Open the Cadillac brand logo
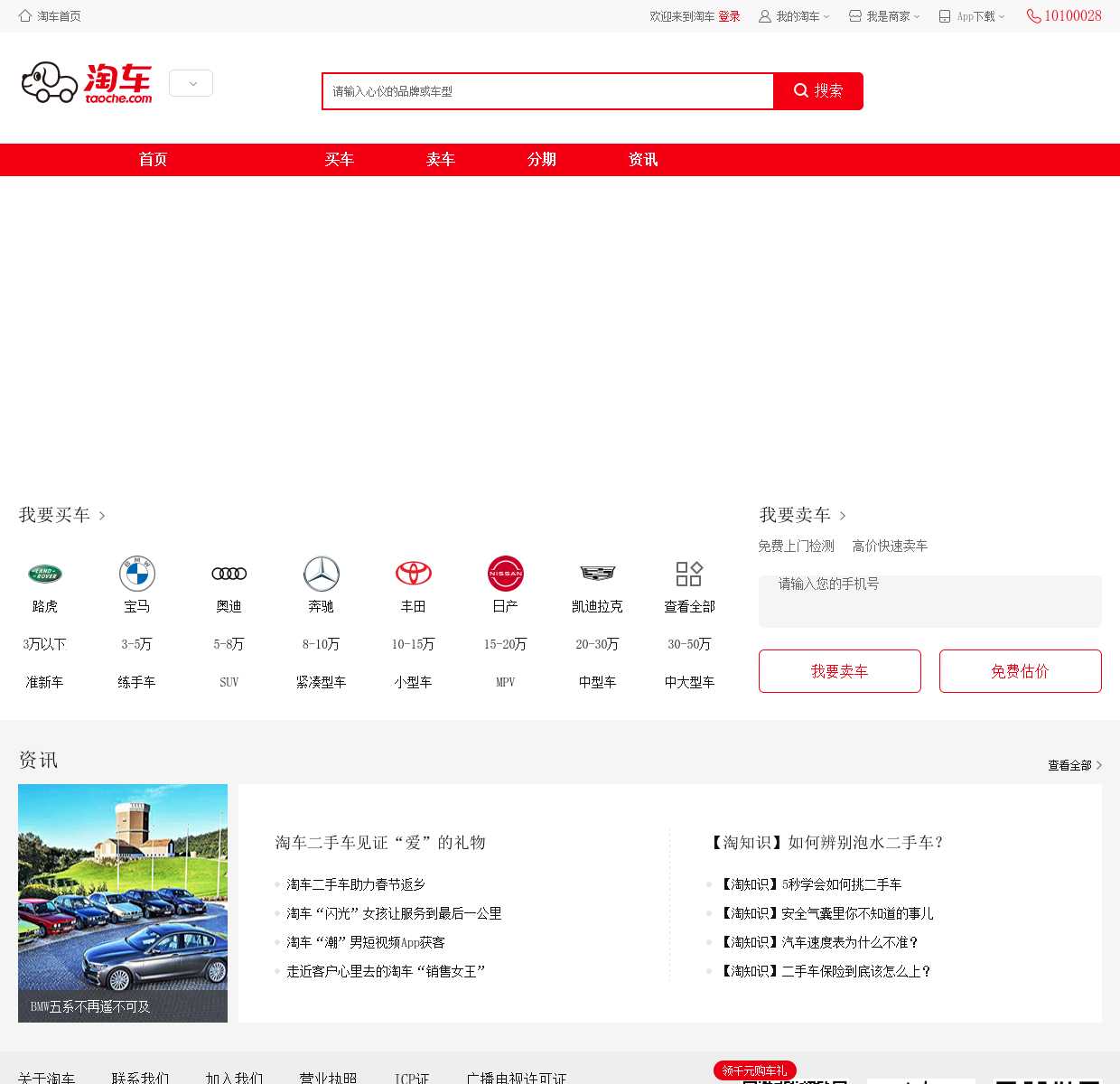Screen dimensions: 1120x1084 pos(598,574)
